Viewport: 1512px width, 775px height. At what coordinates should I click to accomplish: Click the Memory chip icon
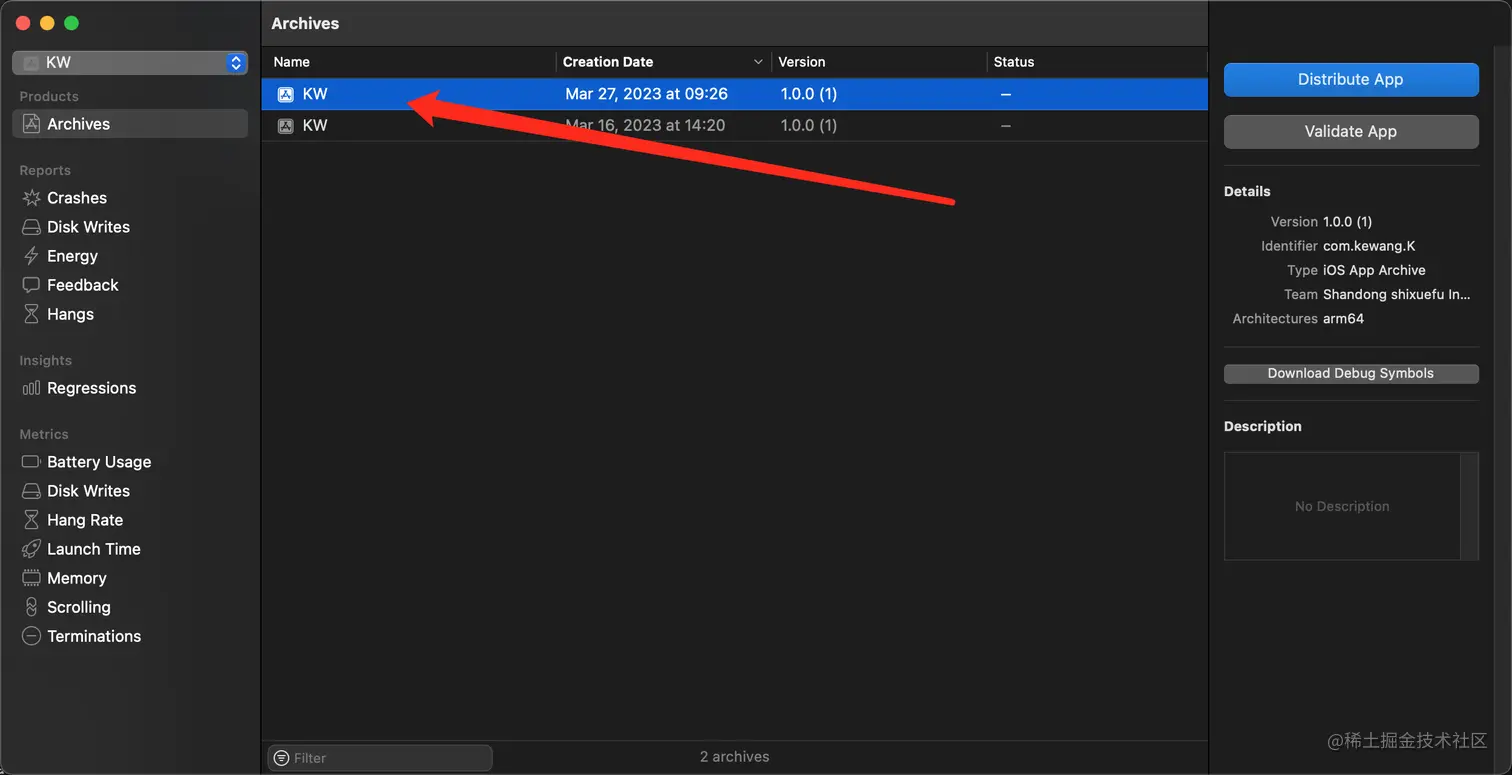coord(31,578)
